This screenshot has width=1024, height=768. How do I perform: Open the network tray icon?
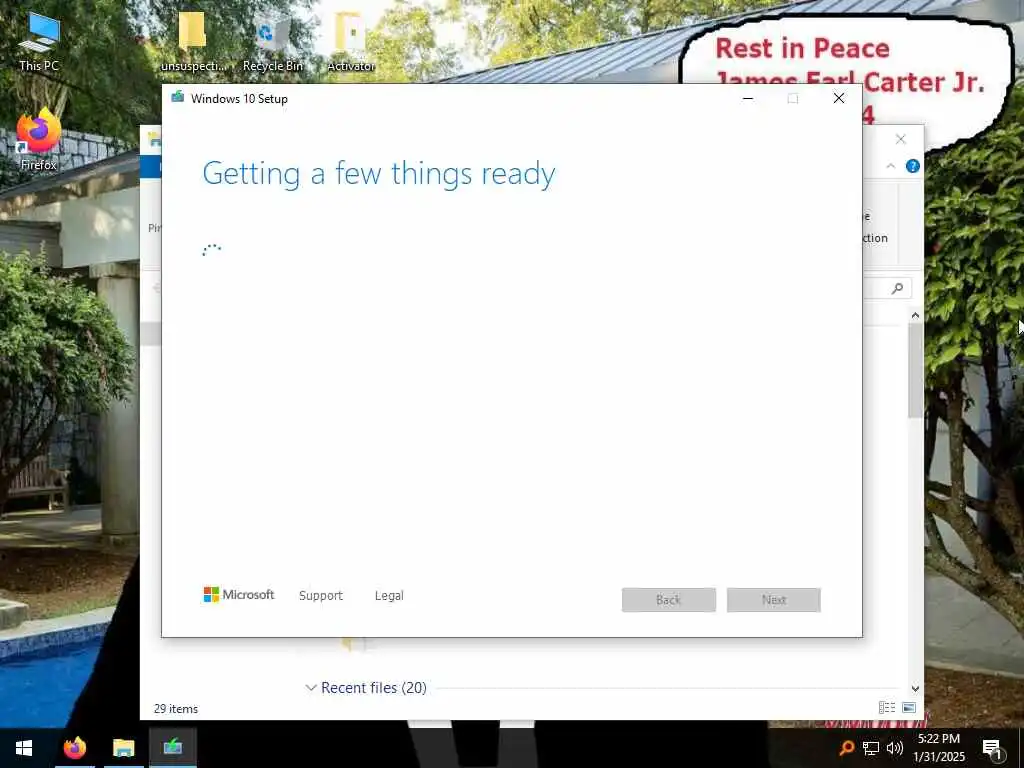tap(871, 748)
